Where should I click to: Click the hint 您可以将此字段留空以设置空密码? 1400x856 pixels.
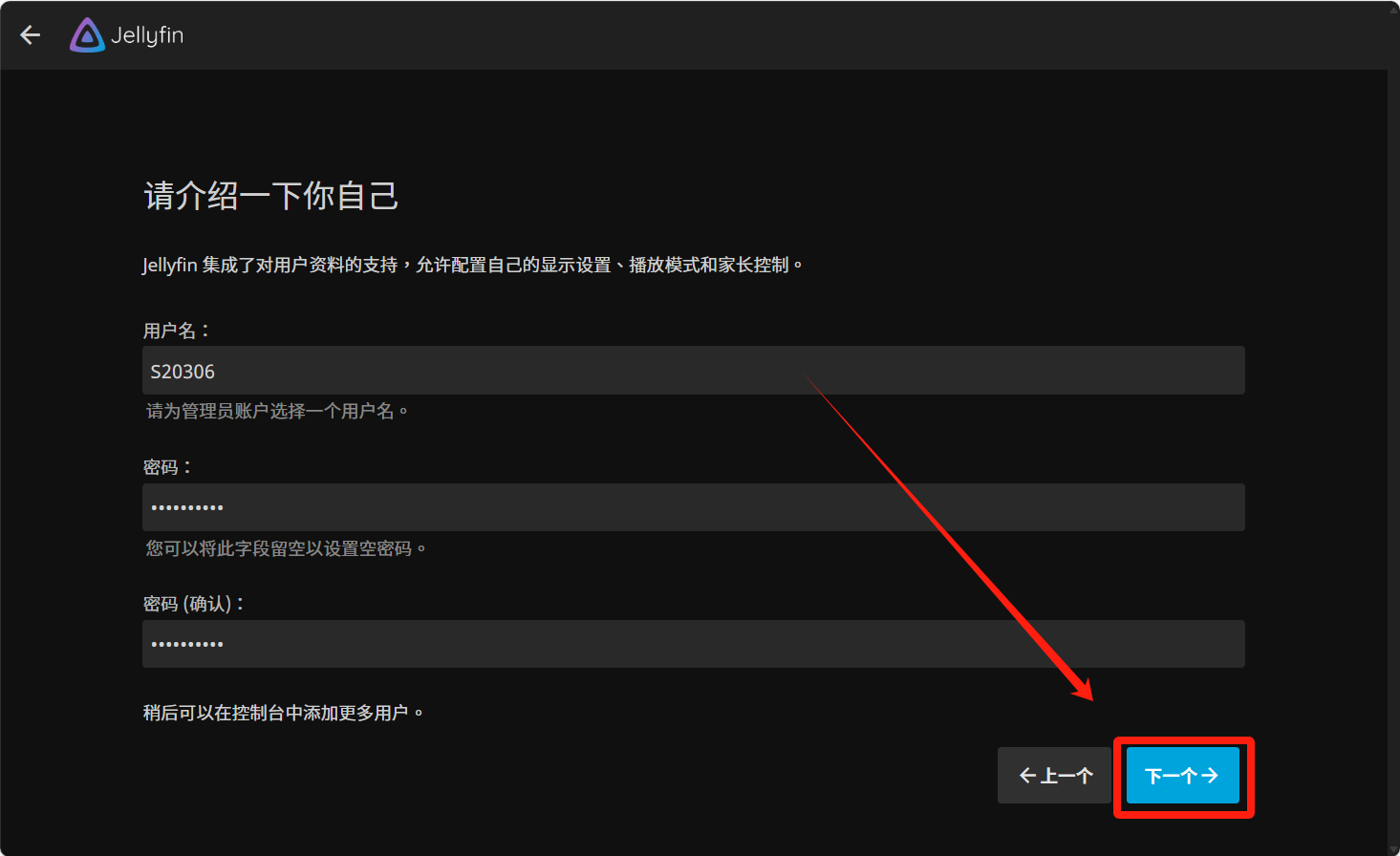(285, 548)
